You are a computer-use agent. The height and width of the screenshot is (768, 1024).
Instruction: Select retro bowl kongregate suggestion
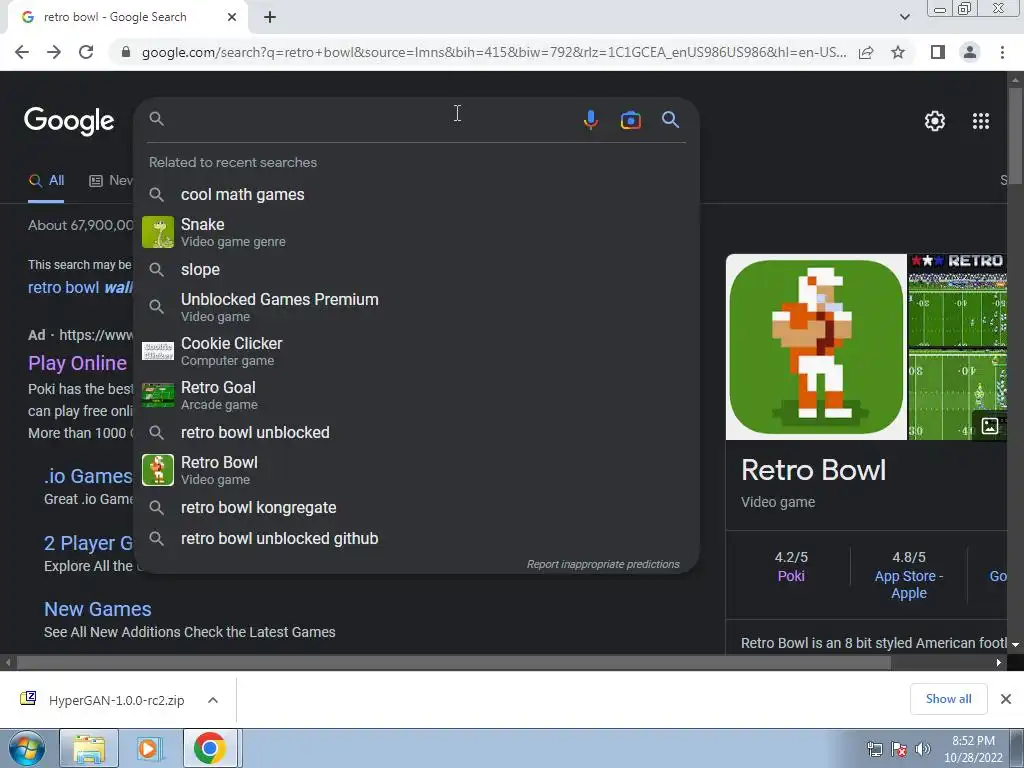pyautogui.click(x=416, y=507)
